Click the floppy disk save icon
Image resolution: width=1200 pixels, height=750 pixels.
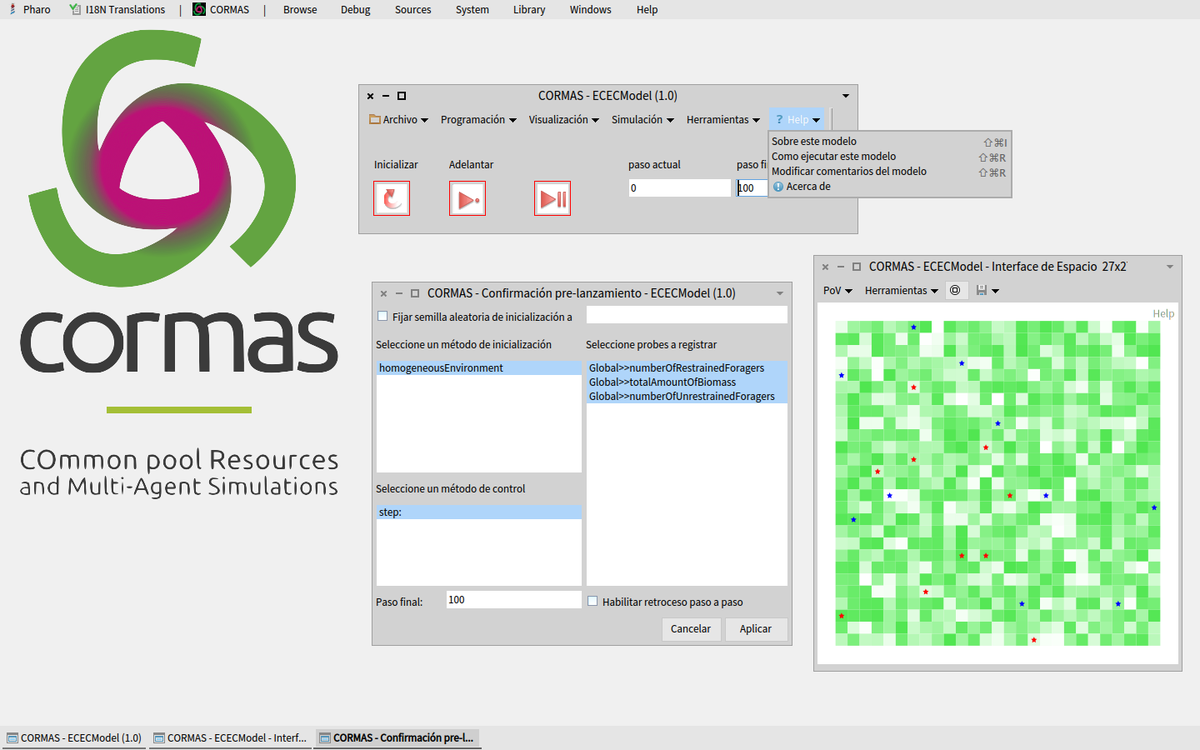981,290
